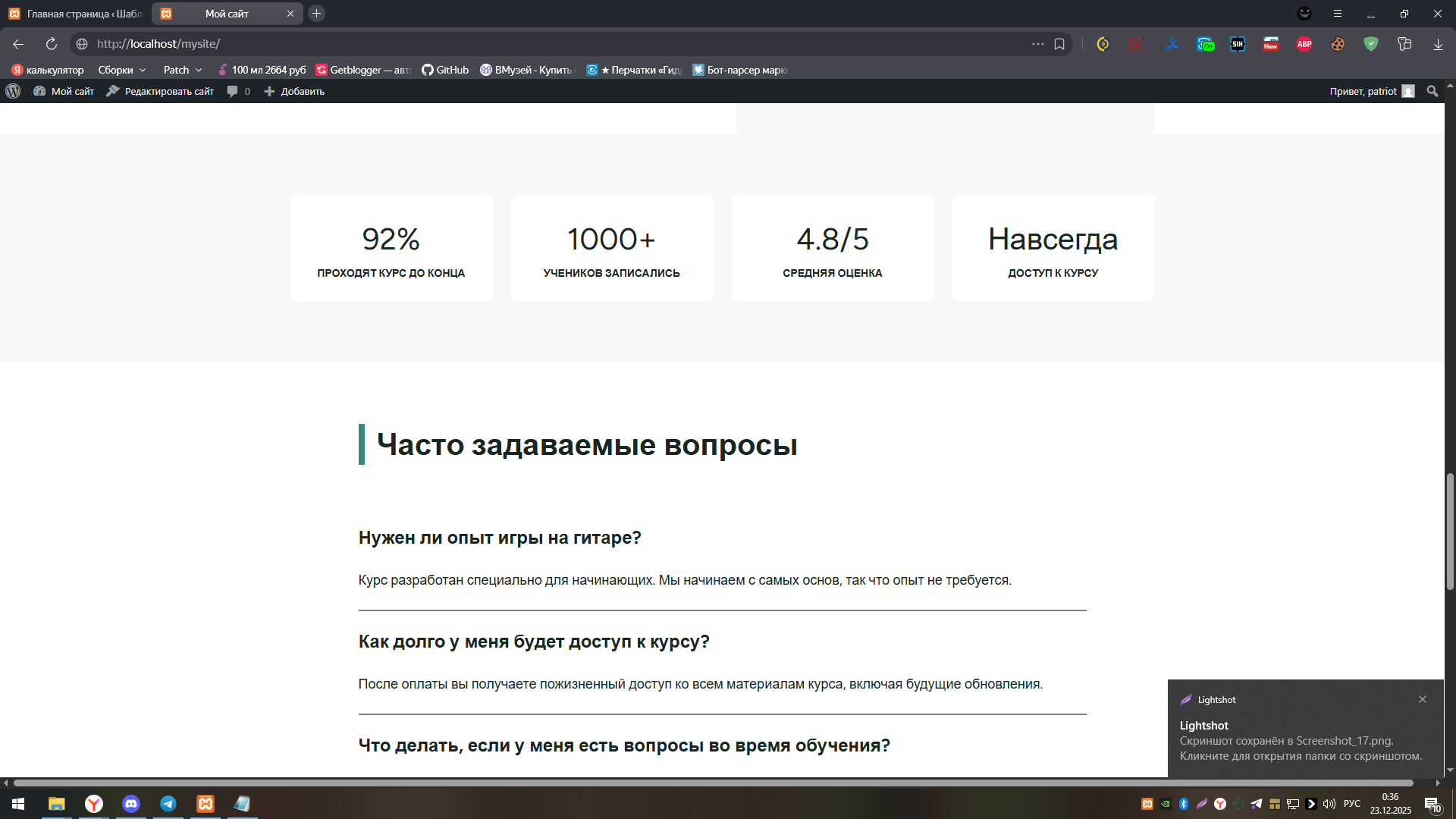The height and width of the screenshot is (819, 1456).
Task: Click the bookmark icon in address bar
Action: click(1059, 44)
